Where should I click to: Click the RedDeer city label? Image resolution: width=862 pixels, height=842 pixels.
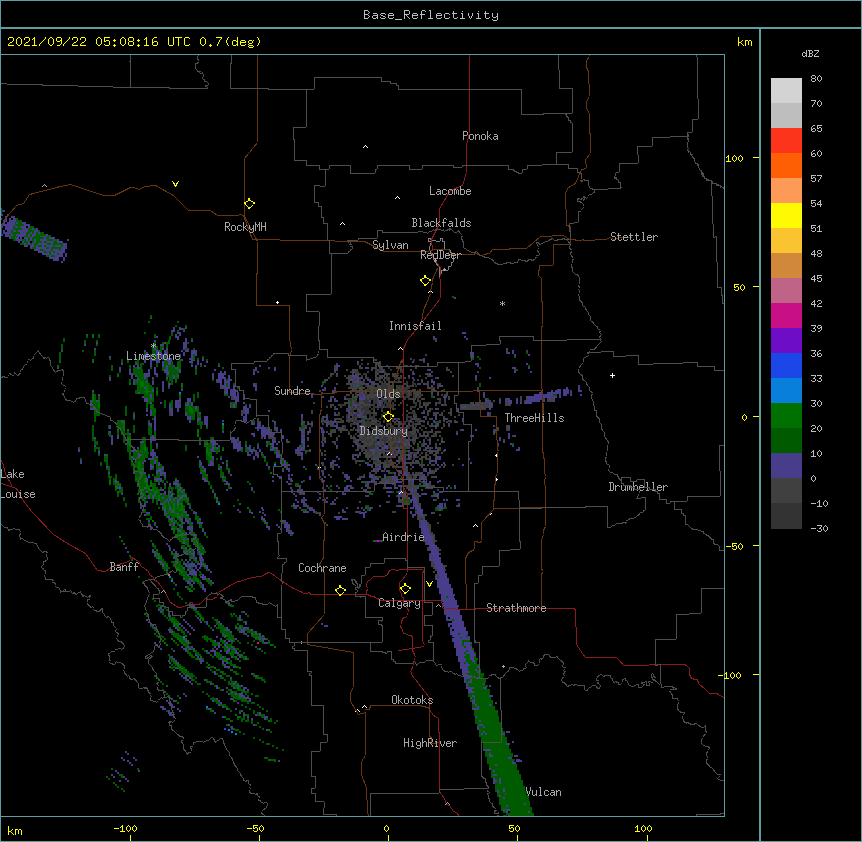click(x=440, y=255)
